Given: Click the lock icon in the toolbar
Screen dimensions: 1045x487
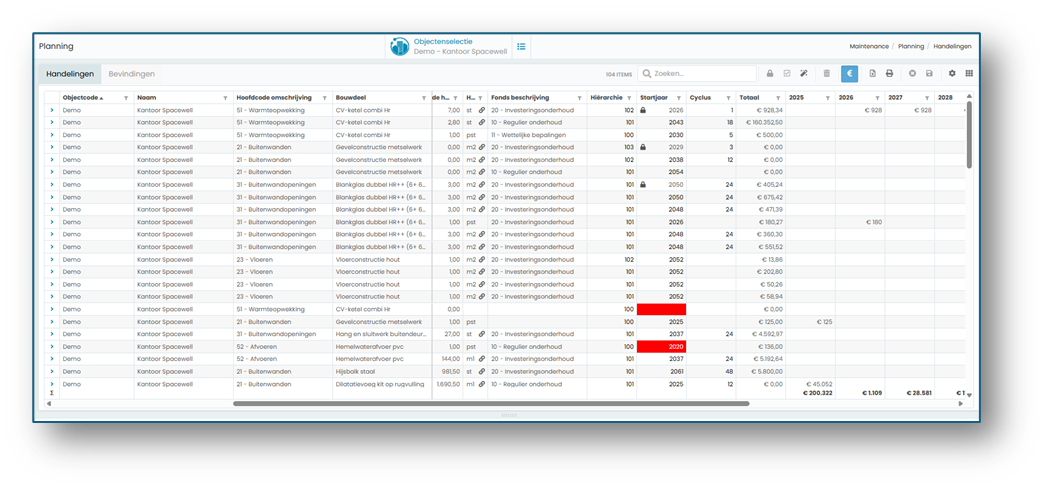Looking at the screenshot, I should tap(770, 74).
